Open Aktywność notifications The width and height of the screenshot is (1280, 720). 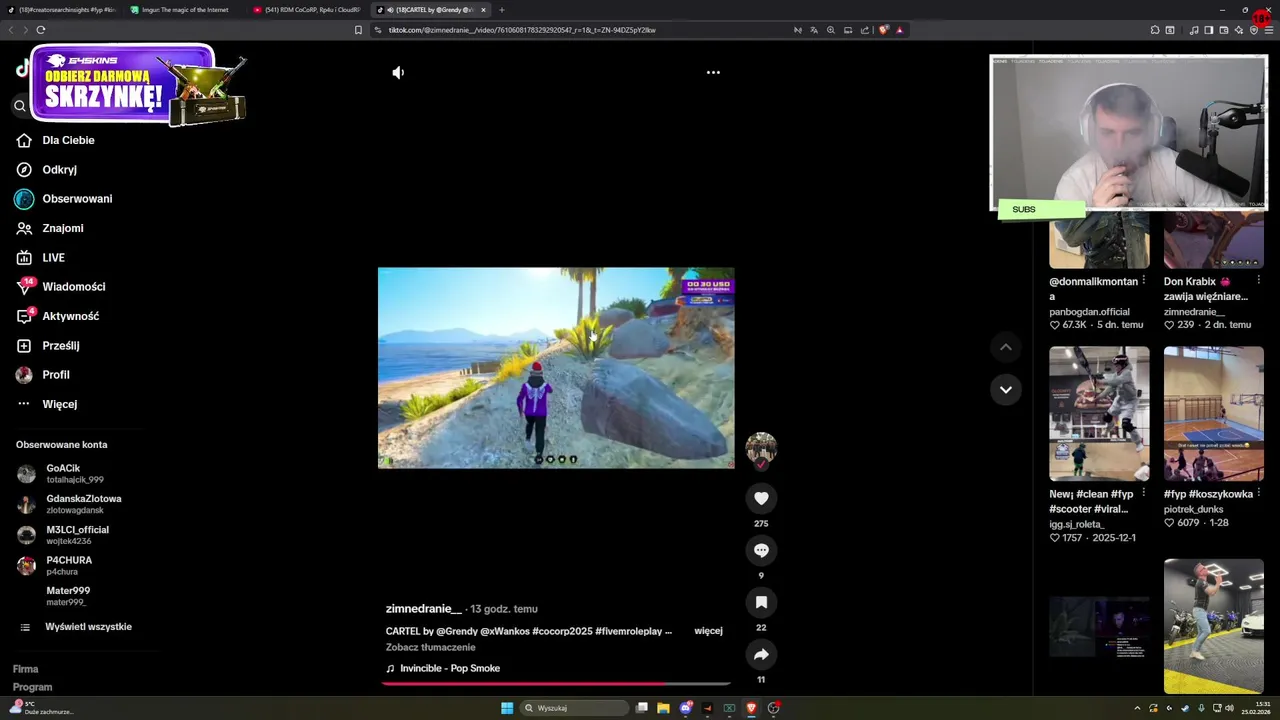70,316
